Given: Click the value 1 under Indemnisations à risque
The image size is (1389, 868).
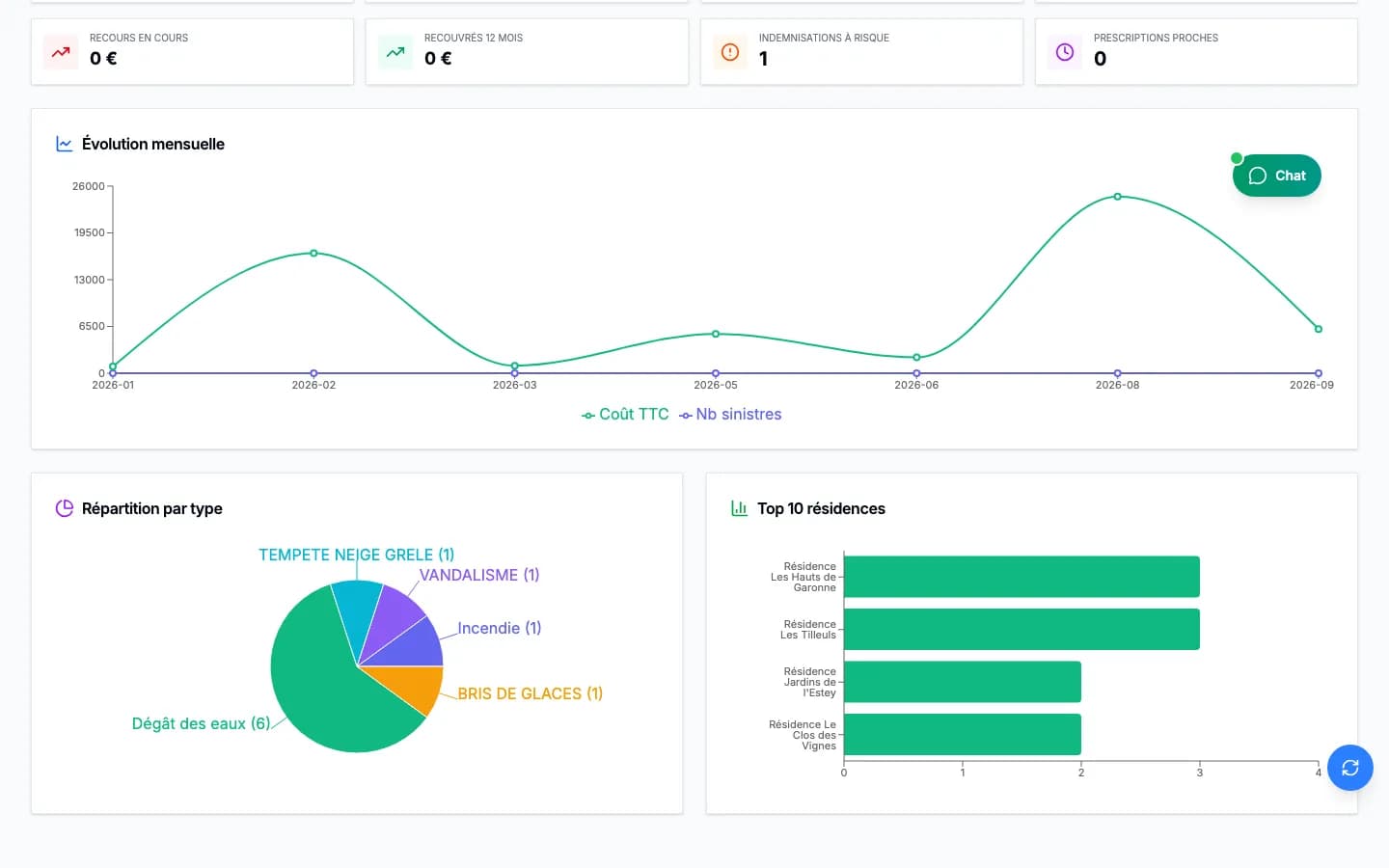Looking at the screenshot, I should pyautogui.click(x=764, y=59).
